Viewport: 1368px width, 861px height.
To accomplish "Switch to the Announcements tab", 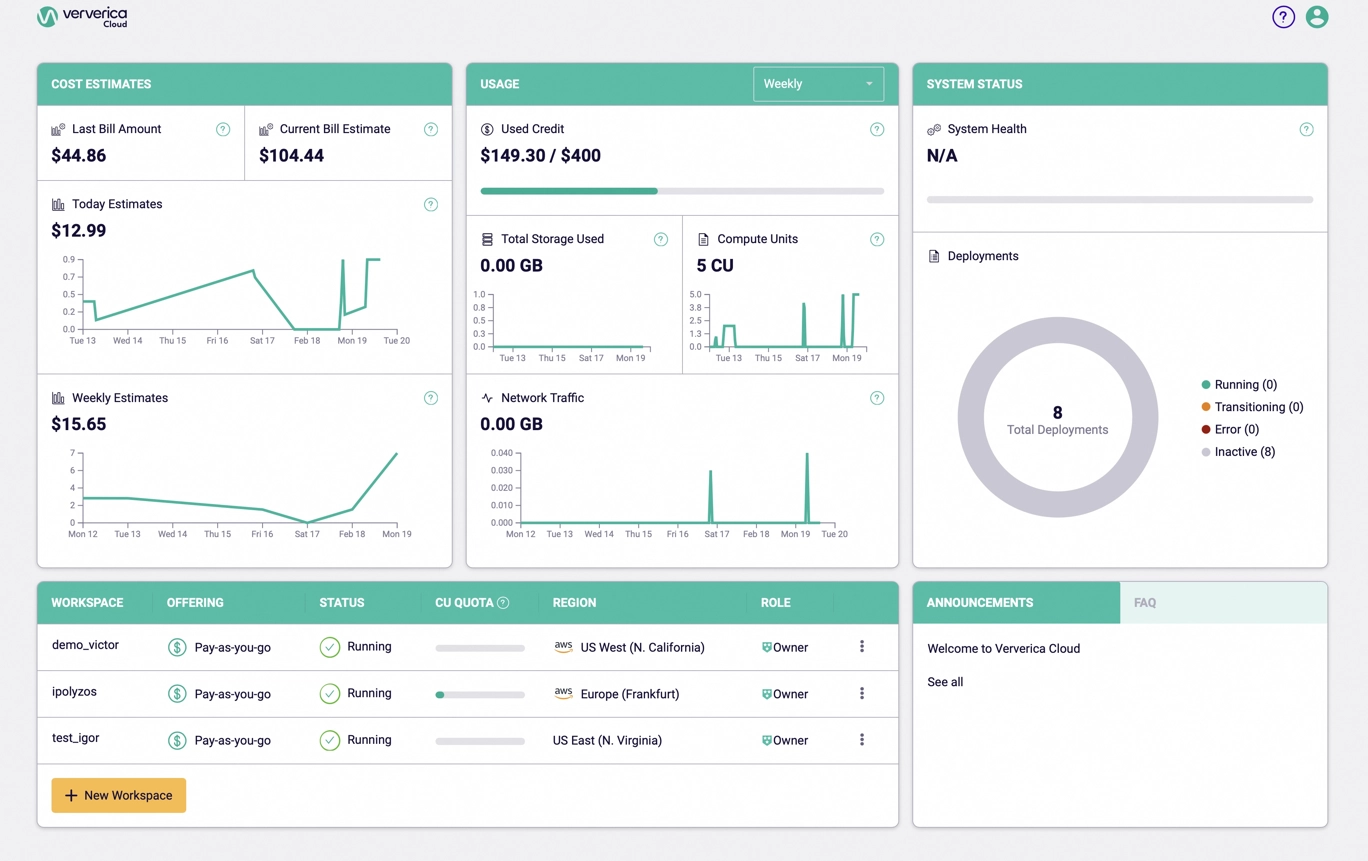I will (1016, 603).
